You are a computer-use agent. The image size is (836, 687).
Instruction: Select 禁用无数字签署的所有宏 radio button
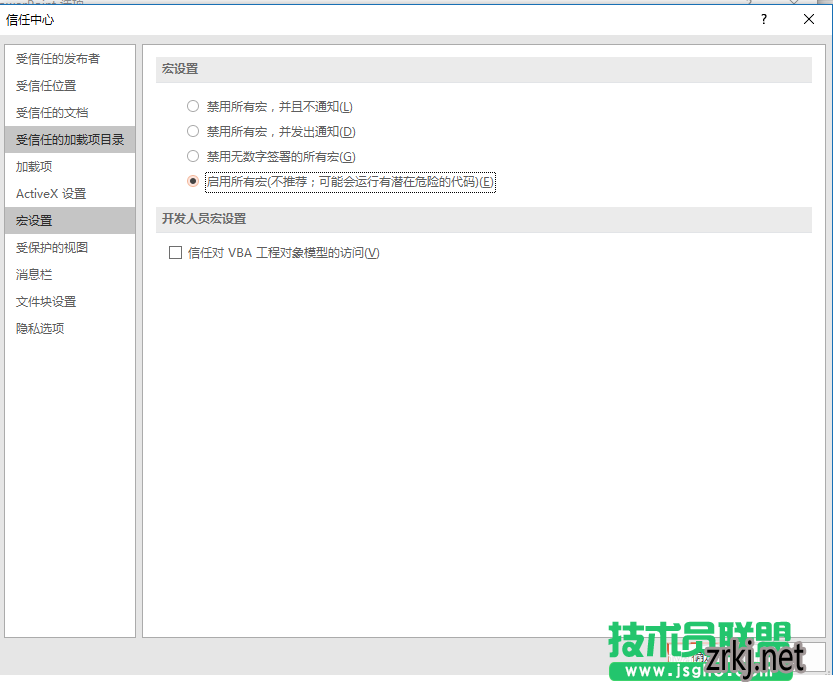pos(193,156)
